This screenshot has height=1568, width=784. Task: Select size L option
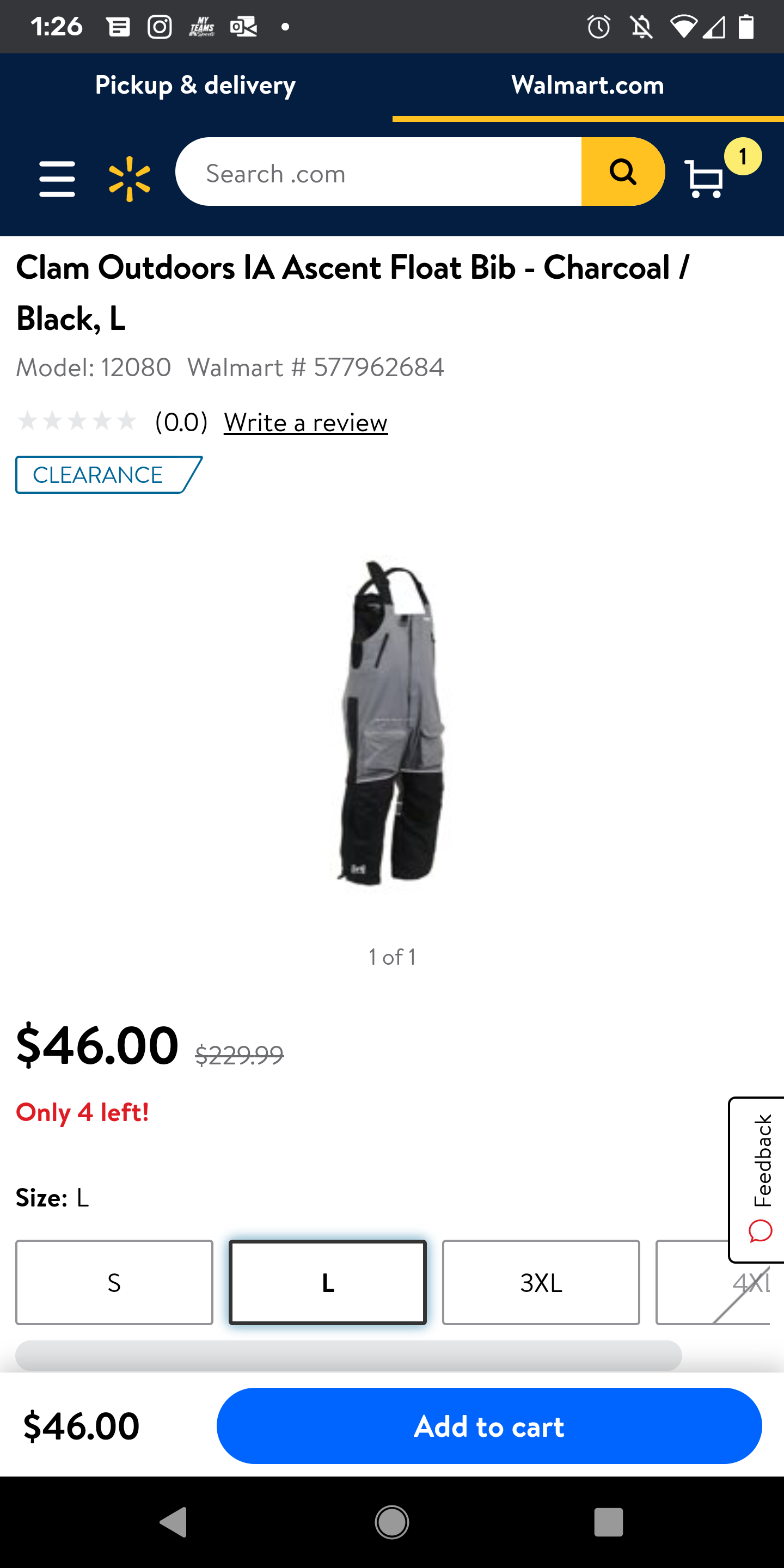click(x=327, y=1282)
